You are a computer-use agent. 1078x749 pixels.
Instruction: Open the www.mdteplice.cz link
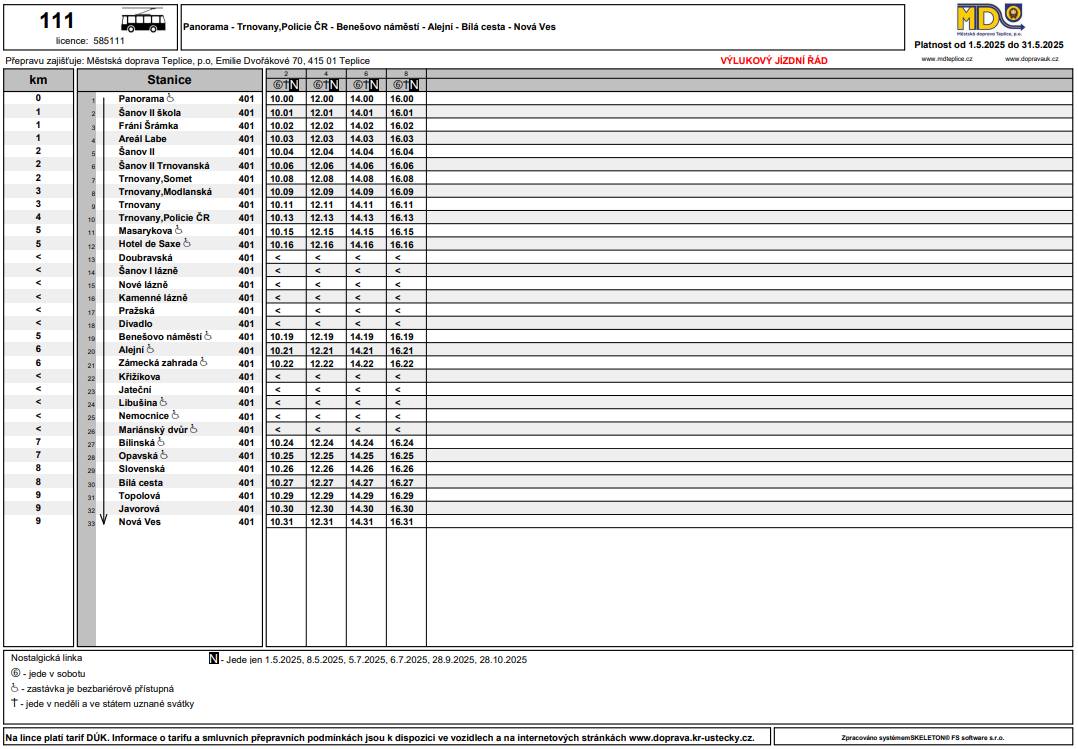click(x=942, y=60)
